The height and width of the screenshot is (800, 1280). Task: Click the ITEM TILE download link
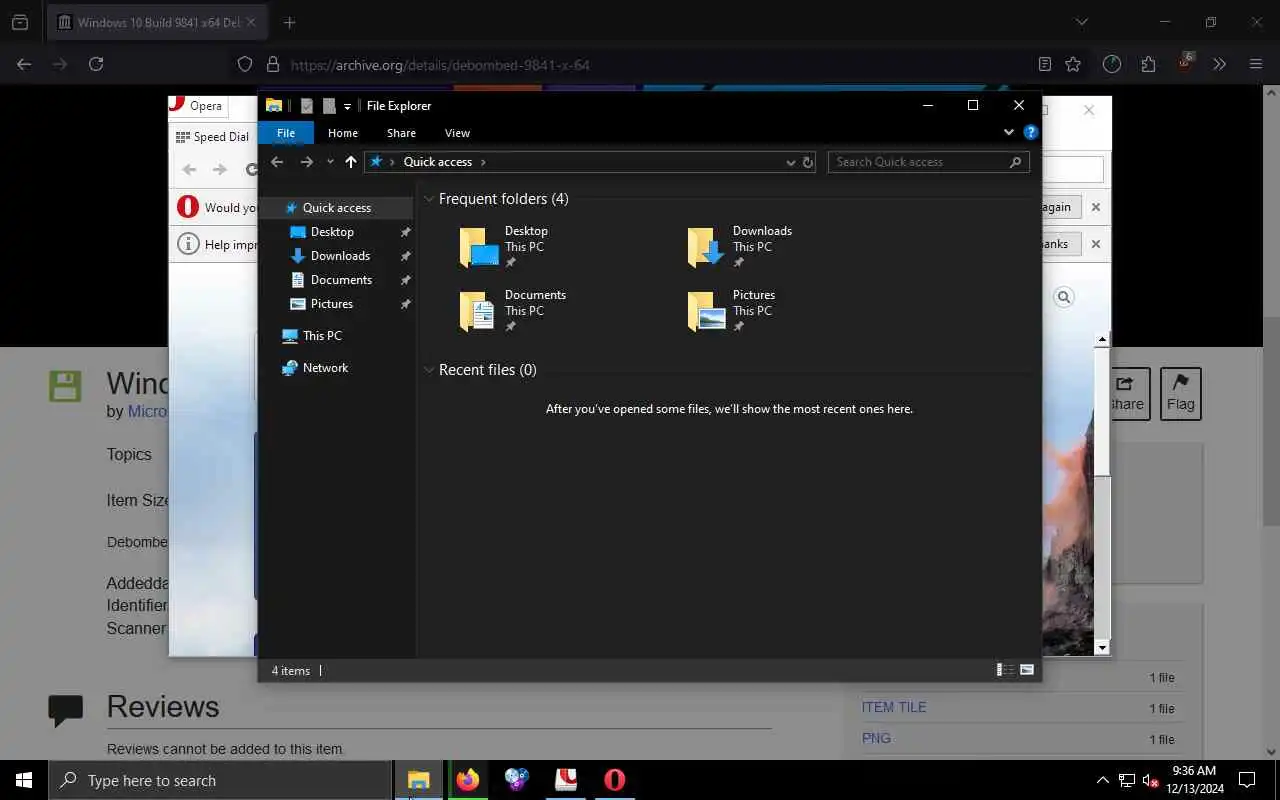point(894,707)
